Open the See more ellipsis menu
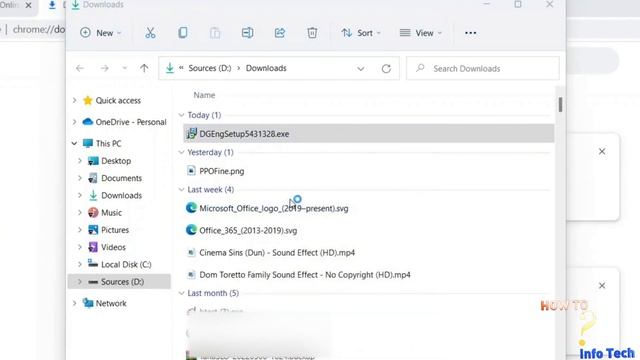 click(471, 33)
